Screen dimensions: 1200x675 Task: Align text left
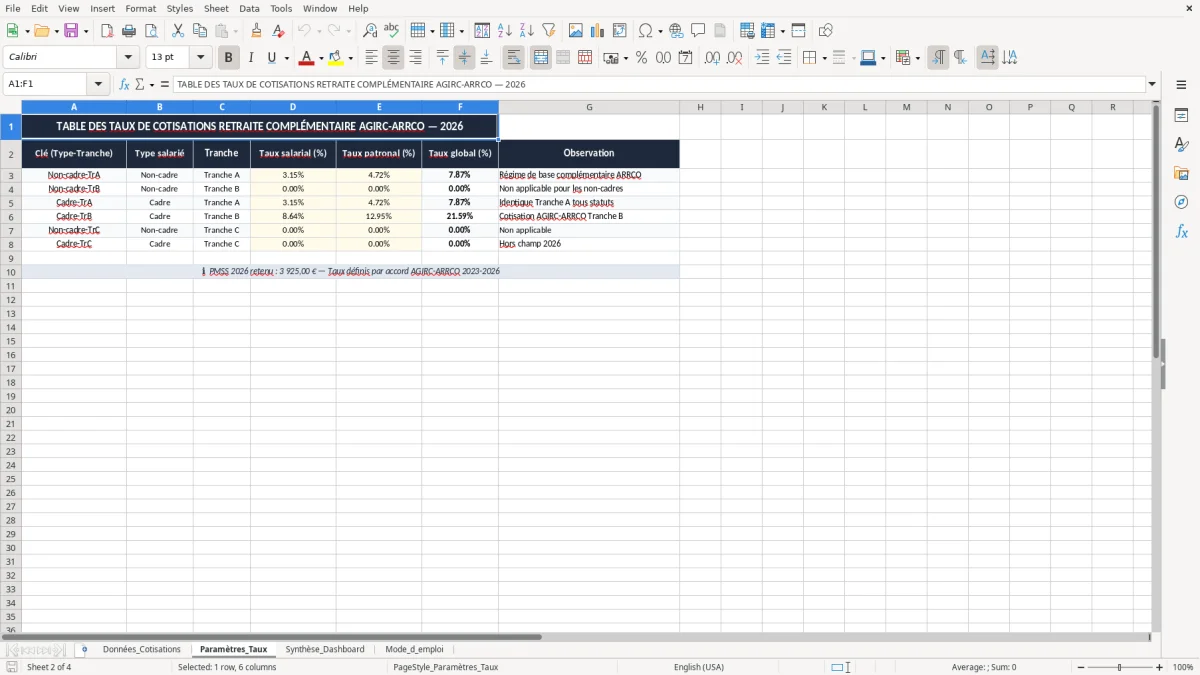tap(372, 58)
